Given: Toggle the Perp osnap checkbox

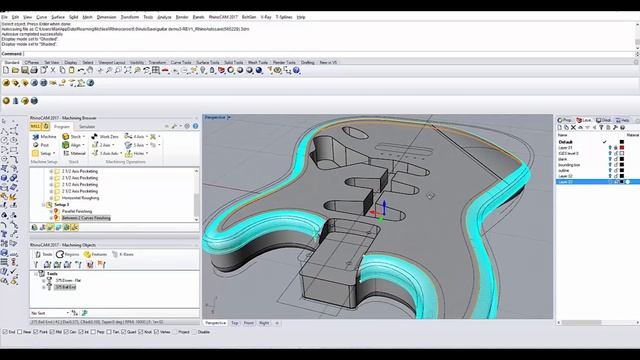Looking at the screenshot, I should pyautogui.click(x=93, y=332).
